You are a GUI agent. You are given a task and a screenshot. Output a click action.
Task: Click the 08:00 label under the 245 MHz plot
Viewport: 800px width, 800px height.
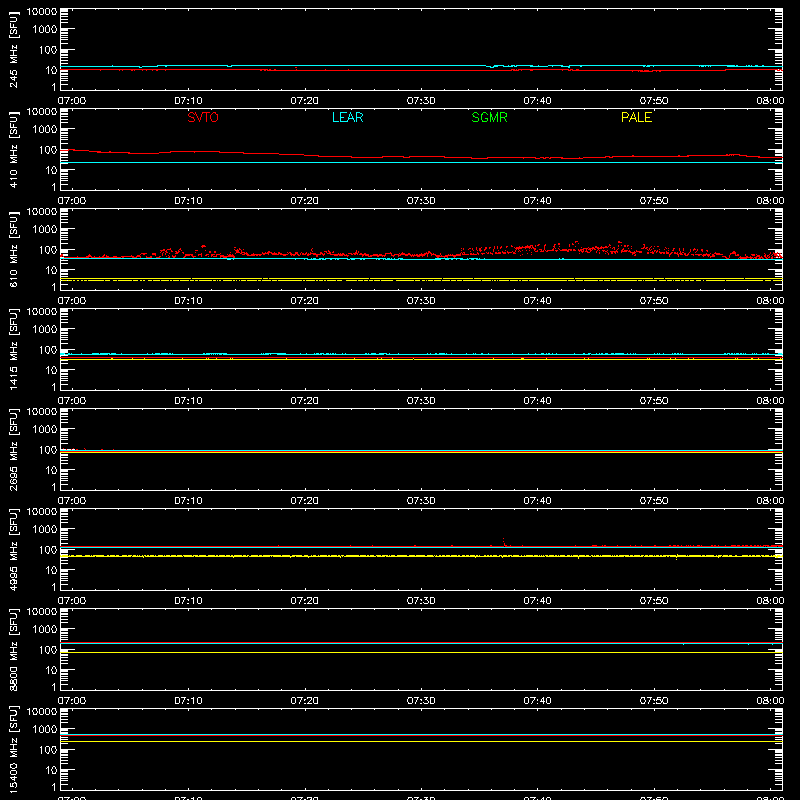(770, 101)
